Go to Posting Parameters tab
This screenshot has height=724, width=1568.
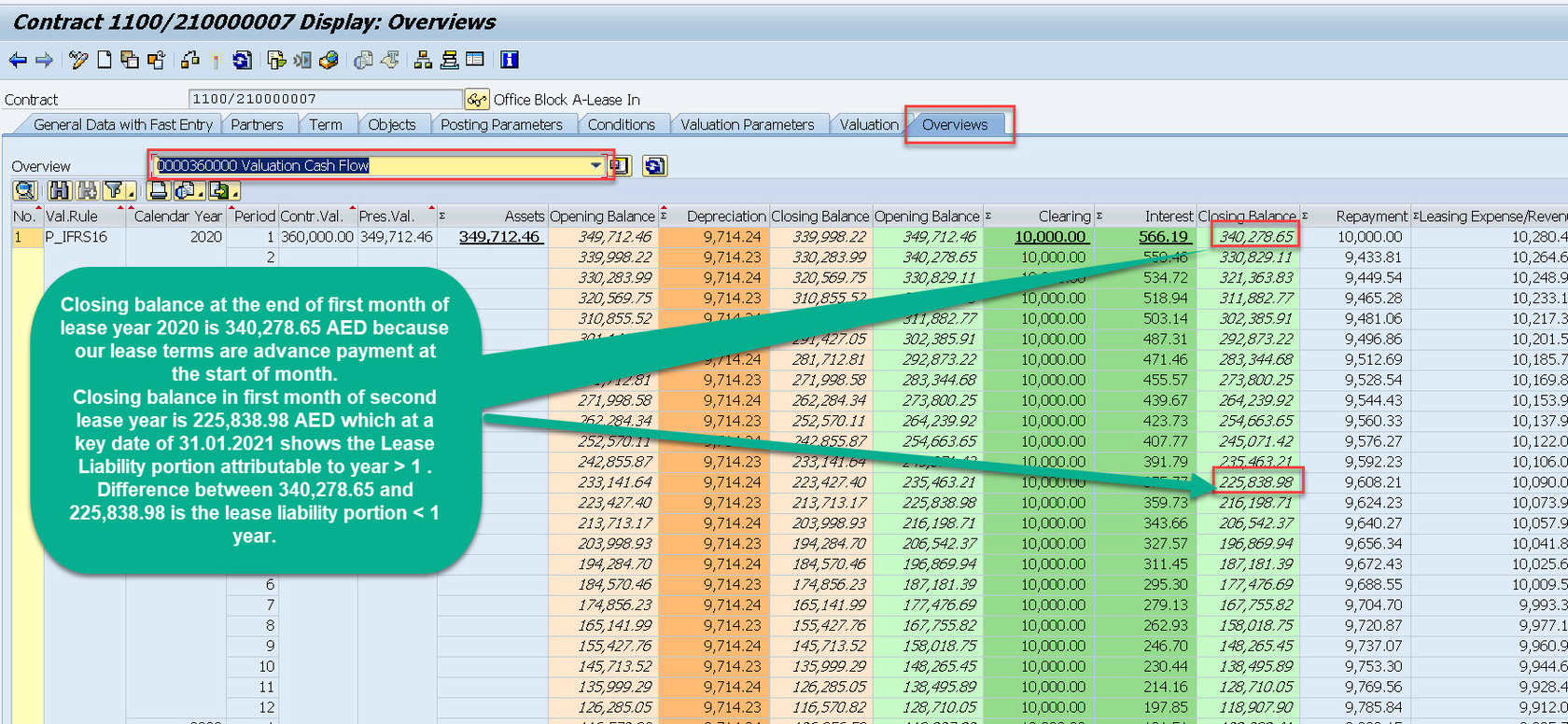(502, 125)
